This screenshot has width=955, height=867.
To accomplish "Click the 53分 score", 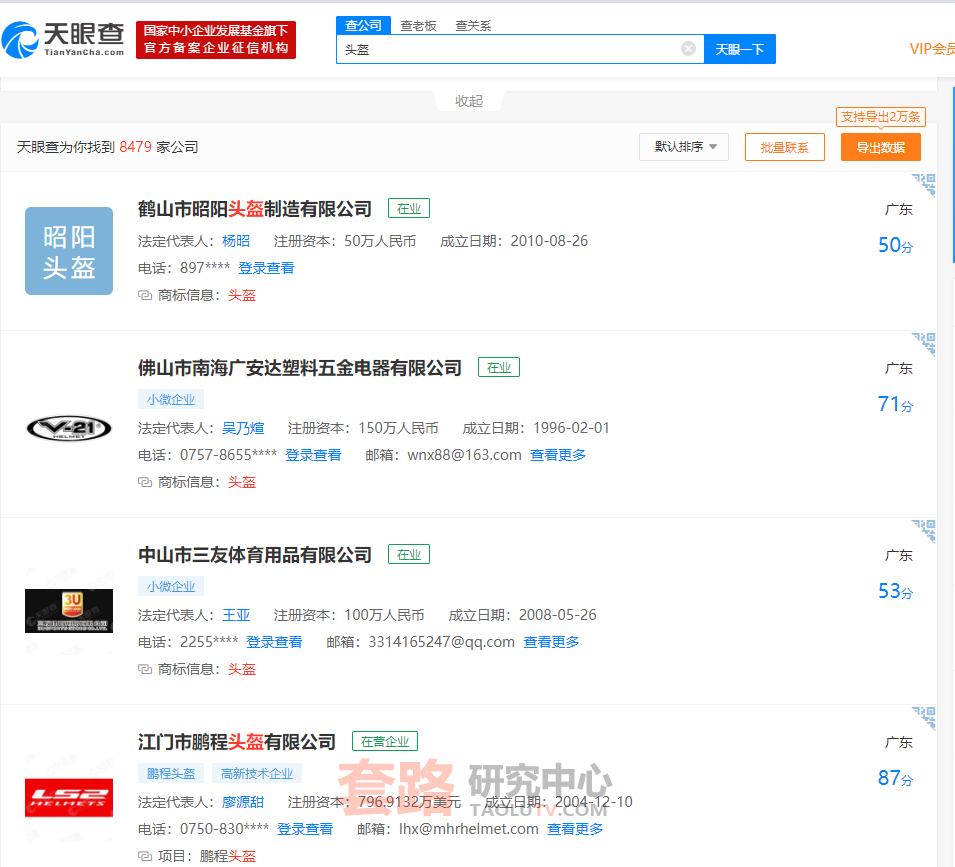I will pyautogui.click(x=895, y=591).
